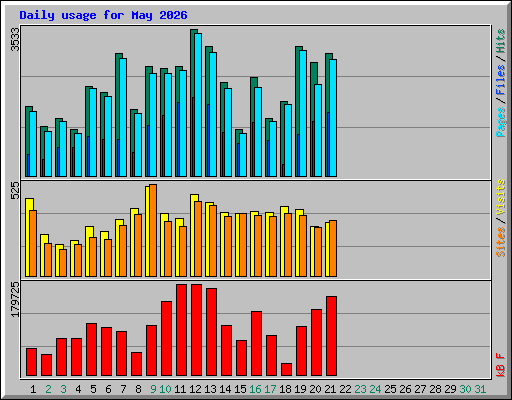Select day 27 on the x-axis
512x400 pixels.
tap(420, 389)
